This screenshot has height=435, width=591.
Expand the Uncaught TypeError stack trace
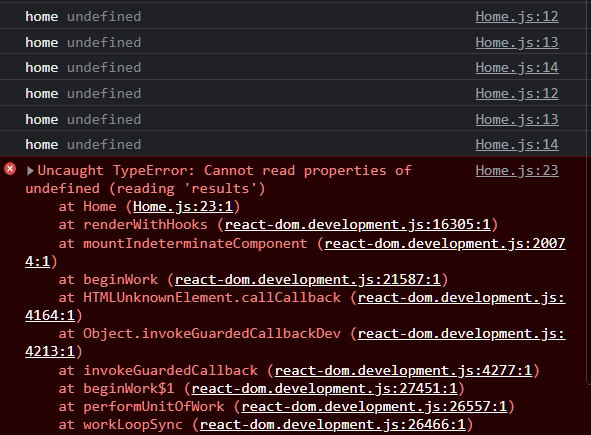click(x=30, y=171)
